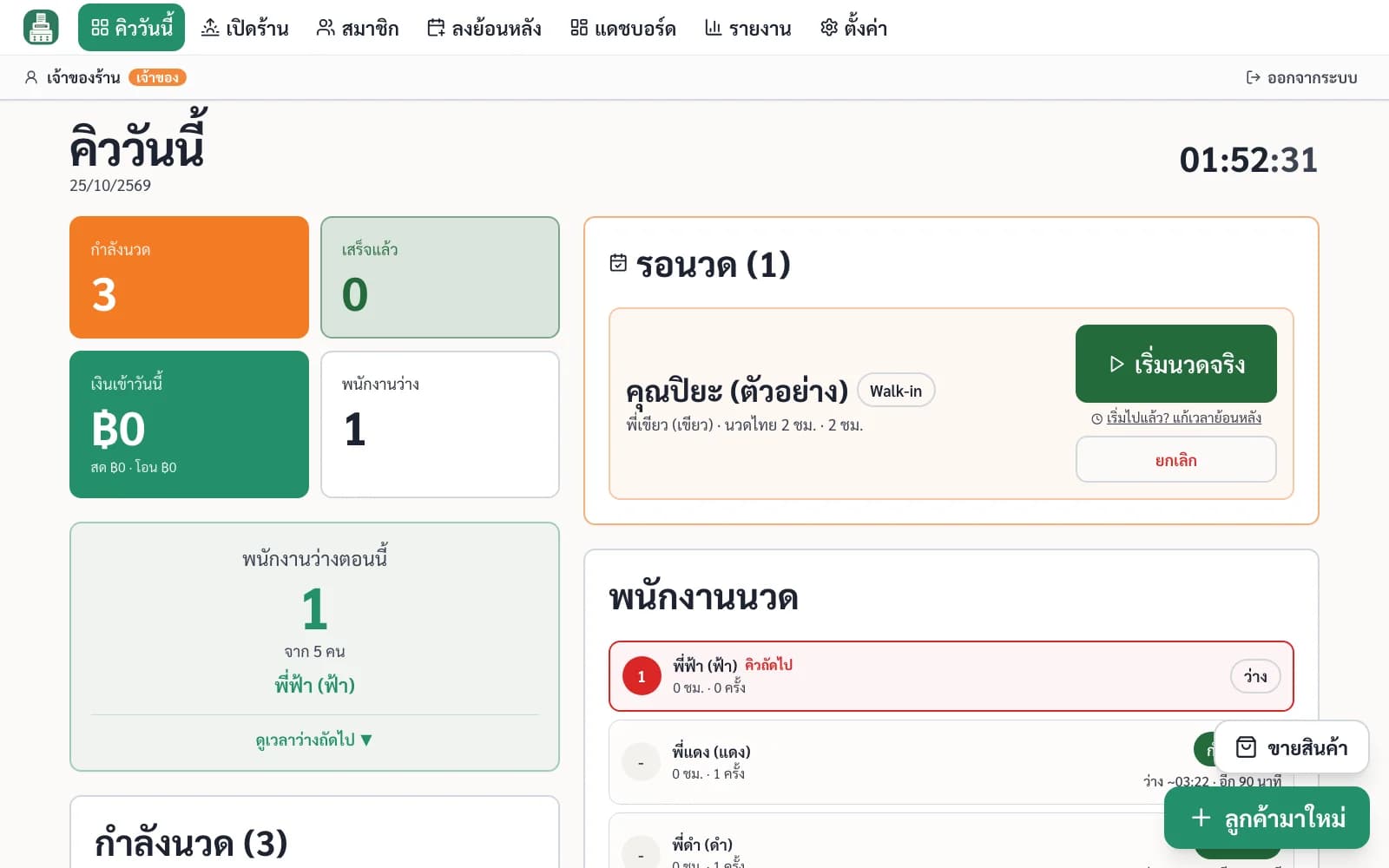Screen dimensions: 1389x868
Task: Click the 01:52:31 clock display
Action: 1248,160
